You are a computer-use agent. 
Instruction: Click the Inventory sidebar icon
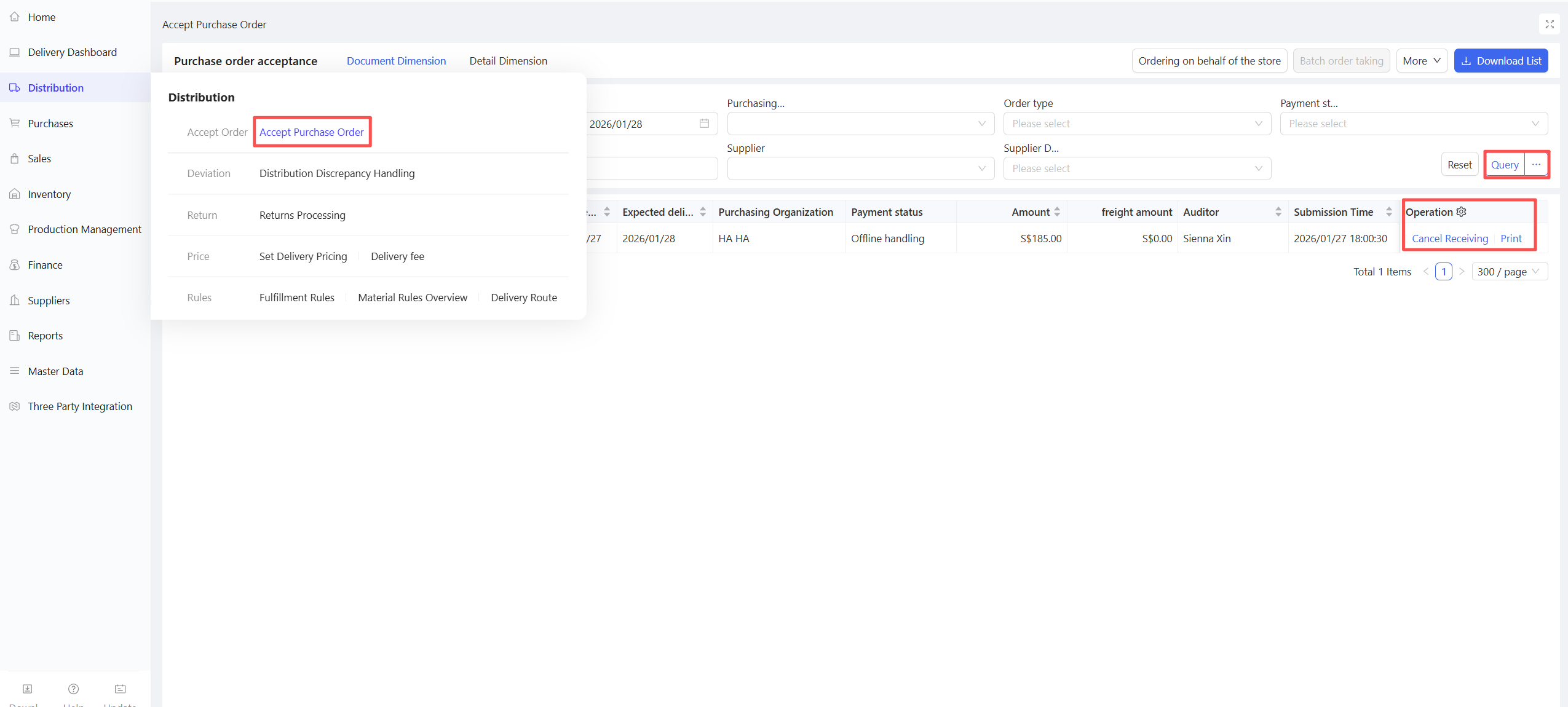click(x=15, y=194)
